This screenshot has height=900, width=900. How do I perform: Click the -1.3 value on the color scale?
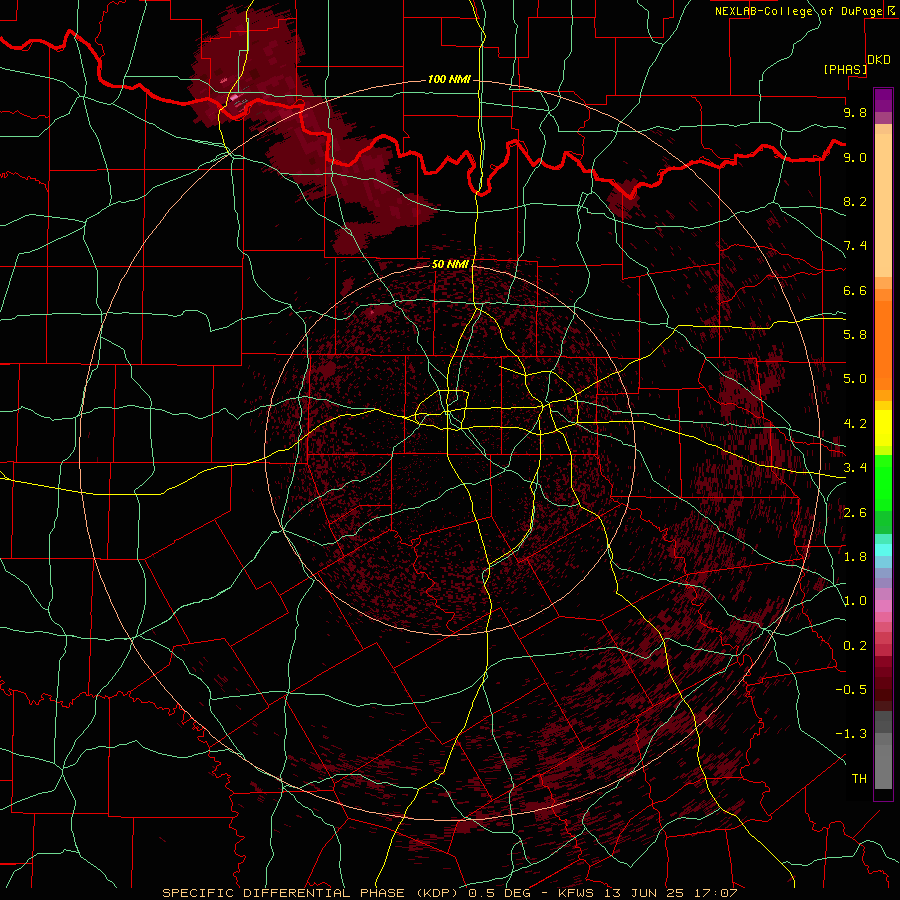(851, 734)
